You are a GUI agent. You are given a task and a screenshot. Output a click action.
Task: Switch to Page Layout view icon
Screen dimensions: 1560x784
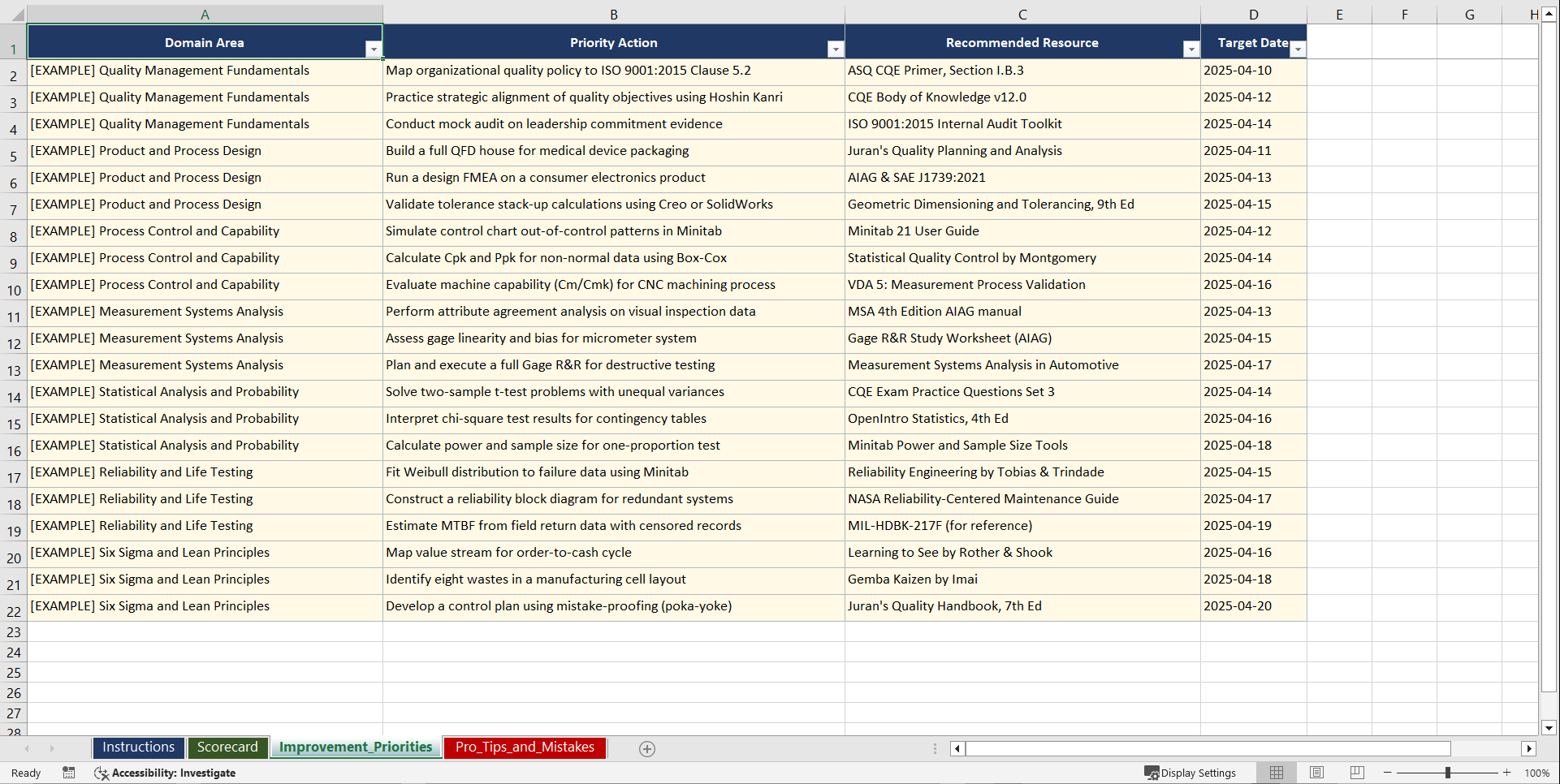point(1316,773)
